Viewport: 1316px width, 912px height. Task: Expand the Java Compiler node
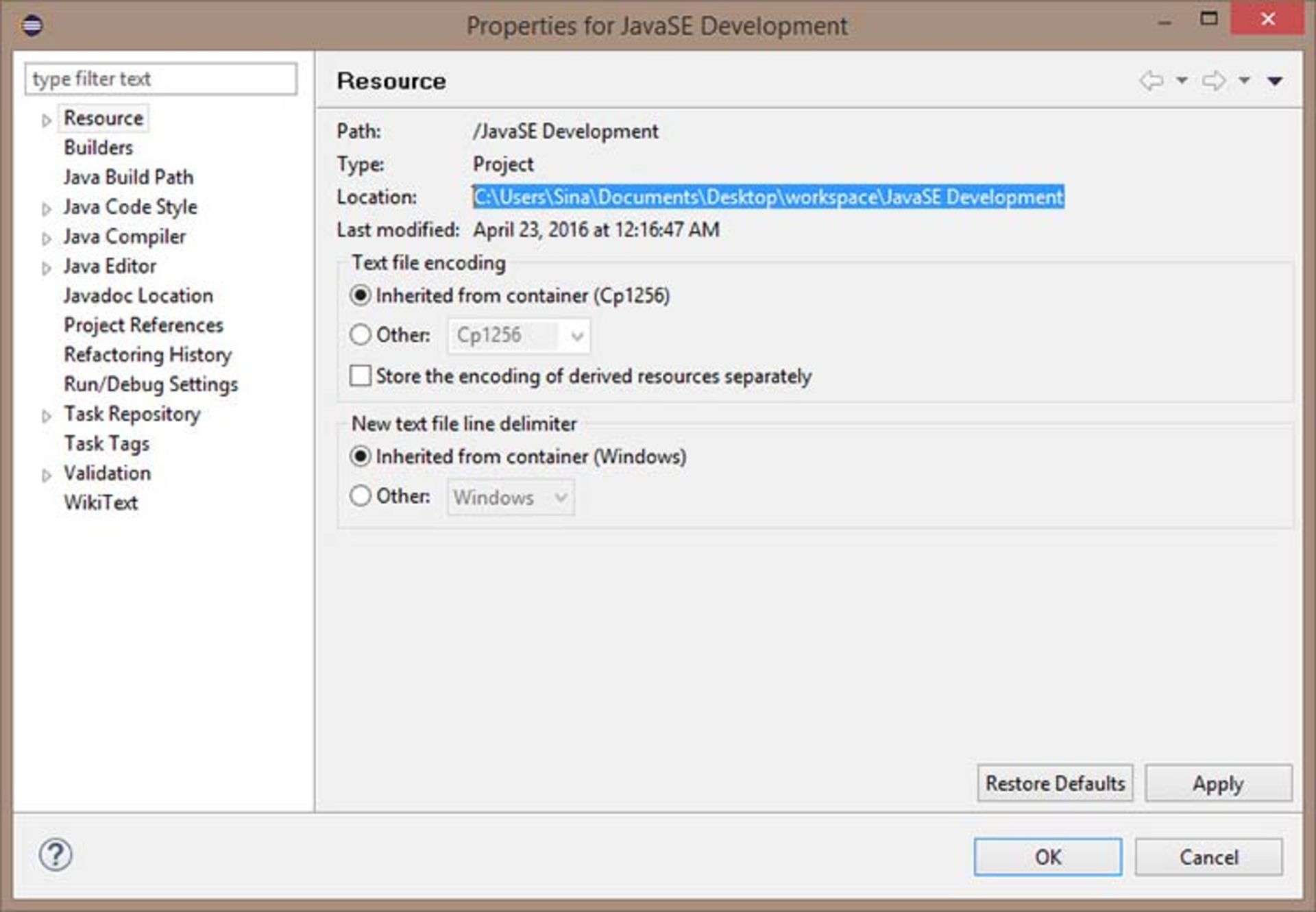pos(46,238)
